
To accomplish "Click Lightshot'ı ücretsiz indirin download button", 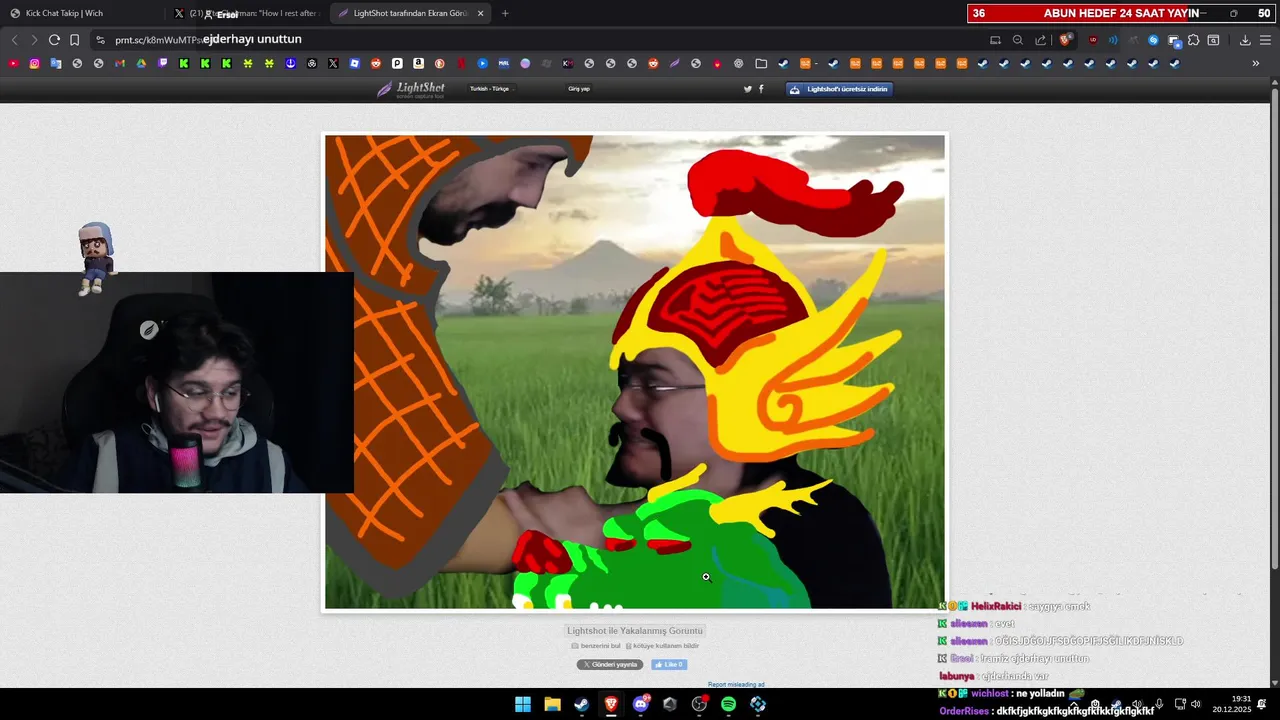I will click(838, 89).
